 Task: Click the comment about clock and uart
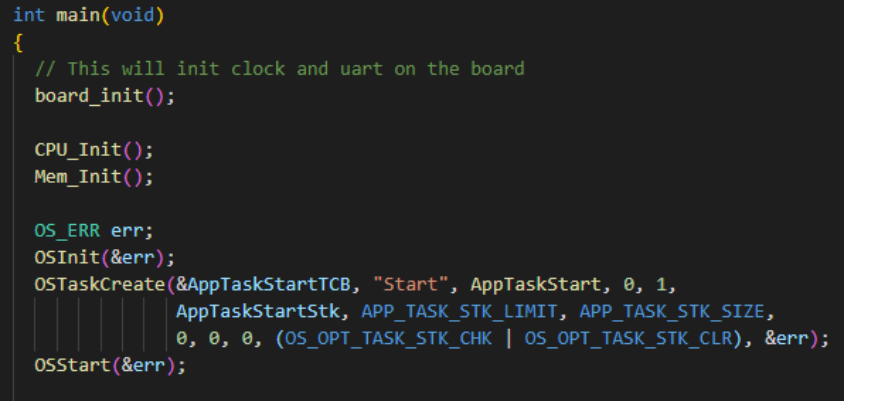(x=279, y=69)
